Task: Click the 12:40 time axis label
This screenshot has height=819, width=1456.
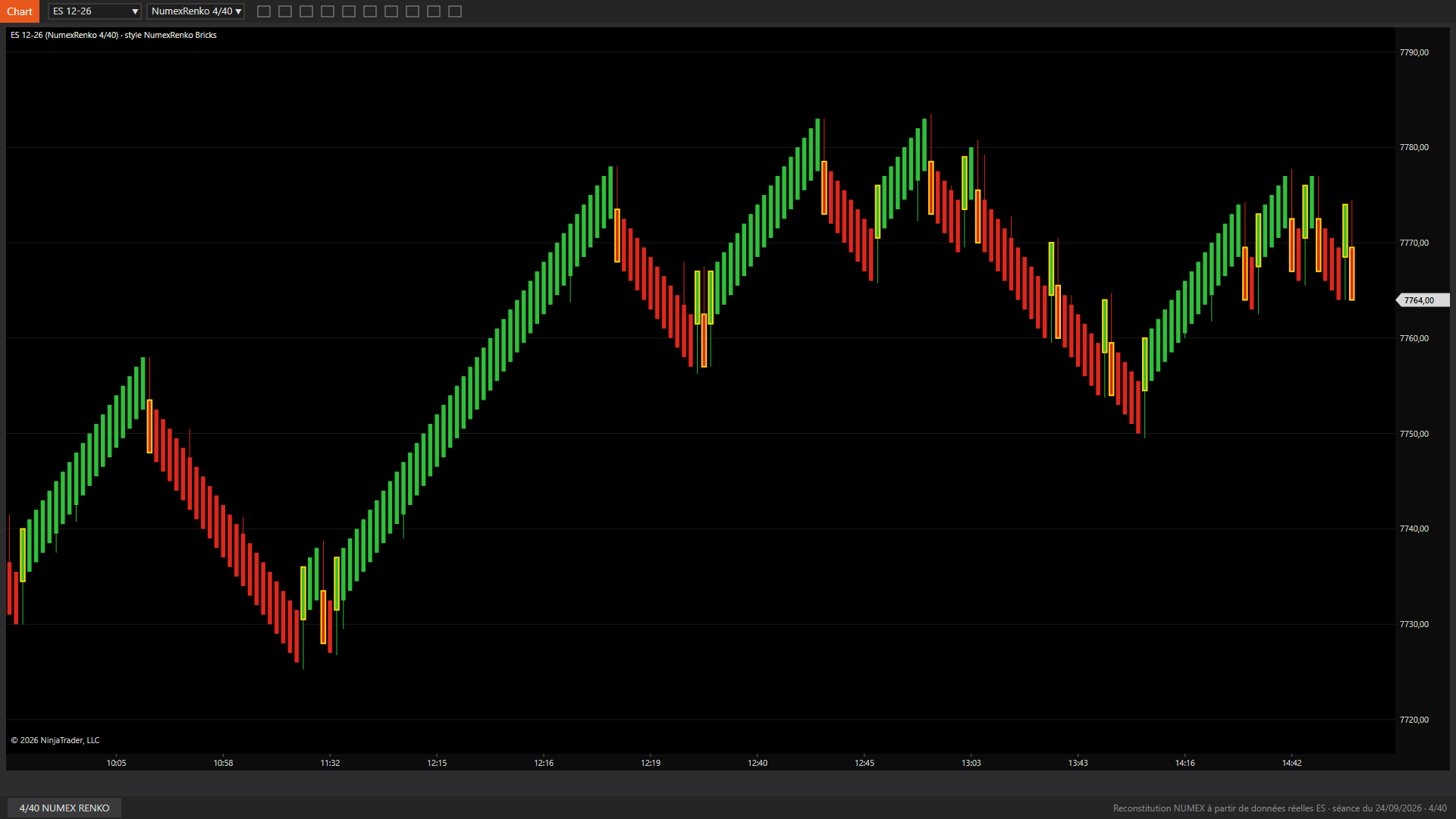Action: tap(758, 763)
